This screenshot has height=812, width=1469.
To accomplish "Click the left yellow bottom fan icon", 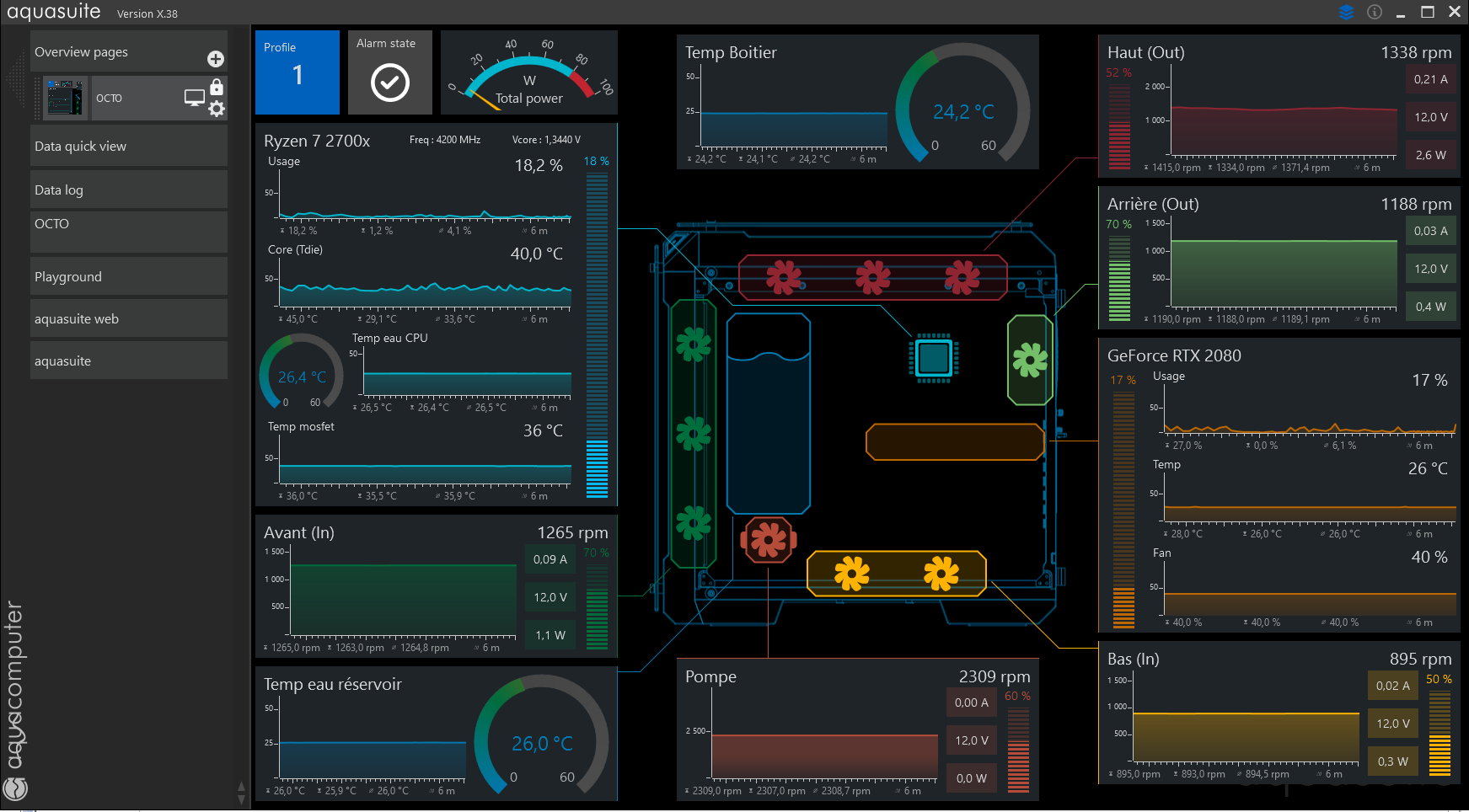I will pos(851,574).
